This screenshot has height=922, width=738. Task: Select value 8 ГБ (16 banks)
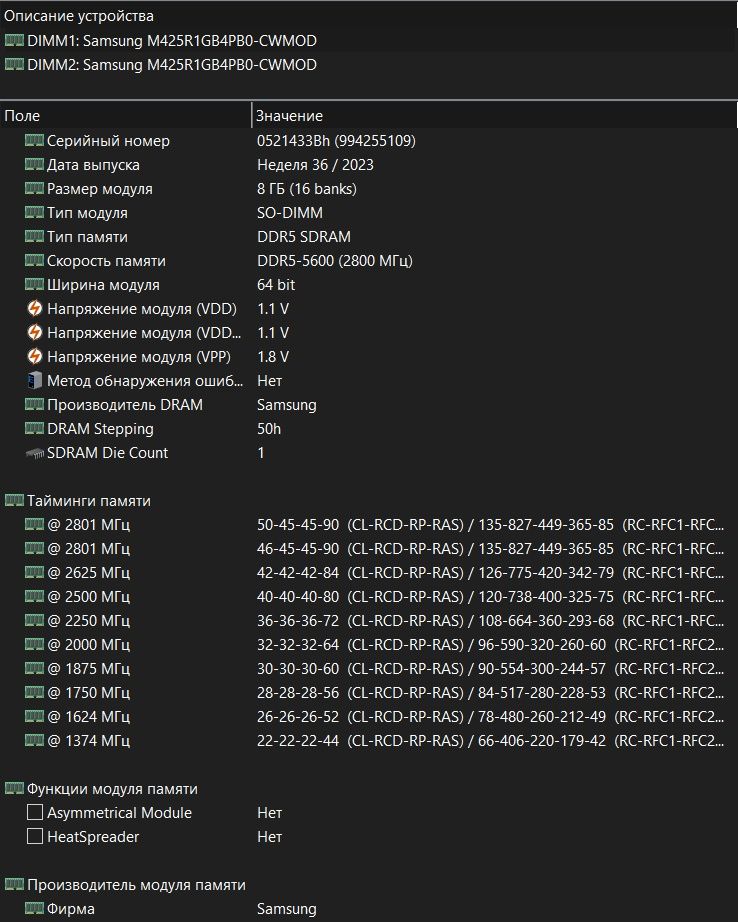(x=307, y=189)
